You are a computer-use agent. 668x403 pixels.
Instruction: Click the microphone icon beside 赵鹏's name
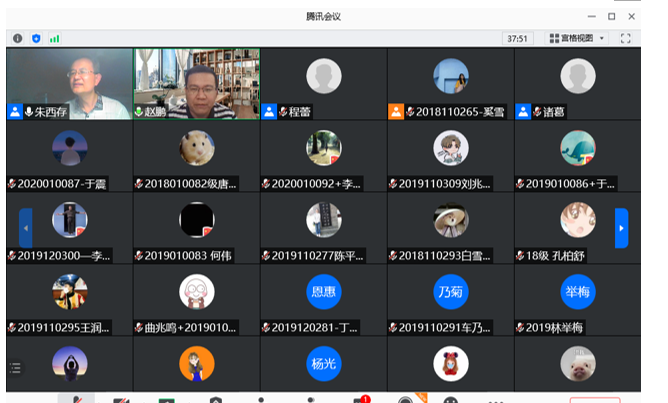(x=139, y=111)
